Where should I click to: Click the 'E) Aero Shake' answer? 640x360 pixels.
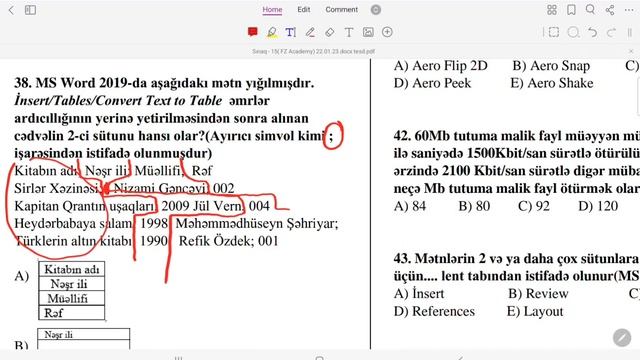[552, 83]
